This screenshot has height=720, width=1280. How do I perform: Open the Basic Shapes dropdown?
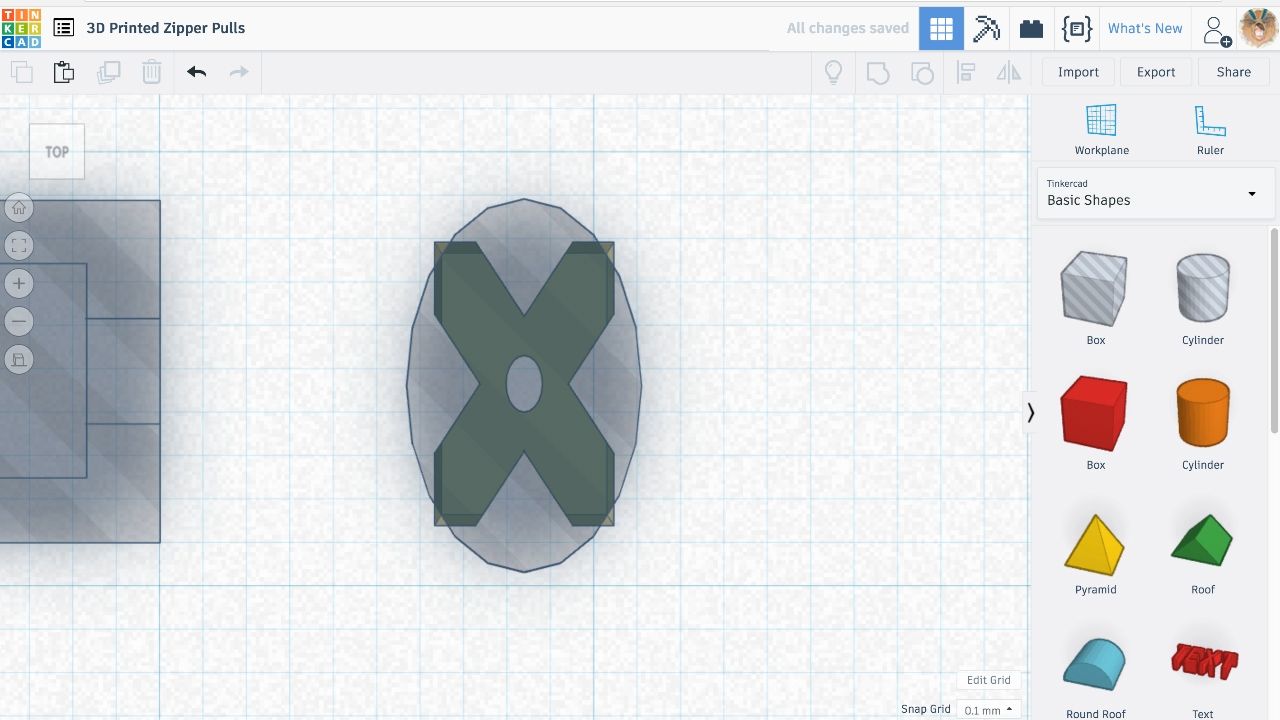(x=1155, y=194)
